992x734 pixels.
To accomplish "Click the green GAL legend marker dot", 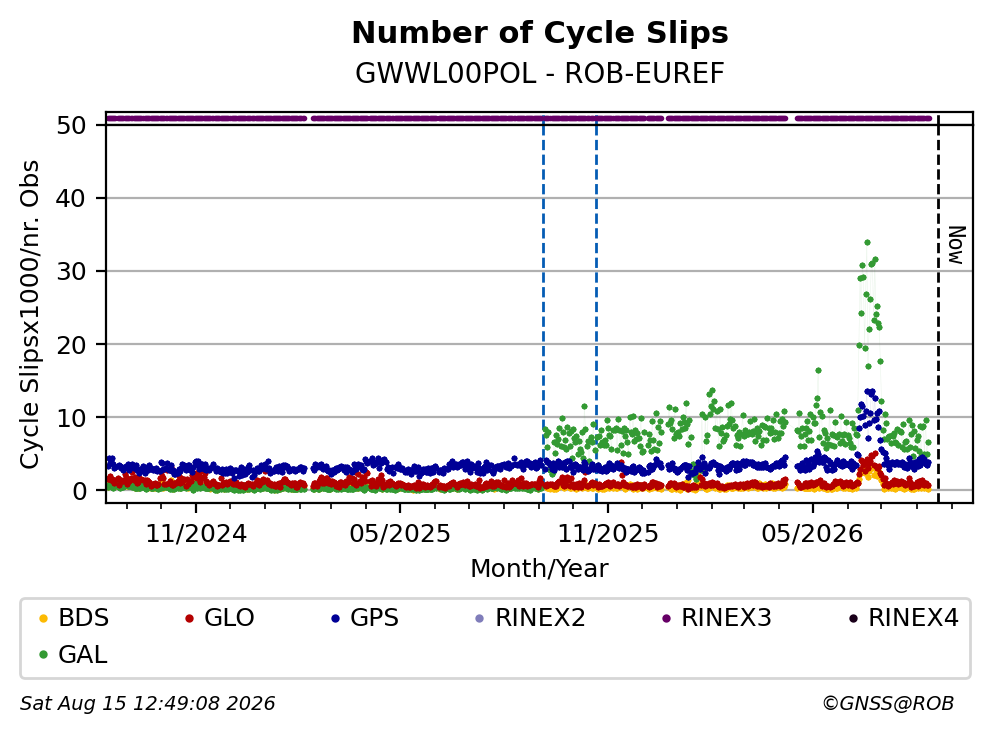I will click(x=43, y=655).
